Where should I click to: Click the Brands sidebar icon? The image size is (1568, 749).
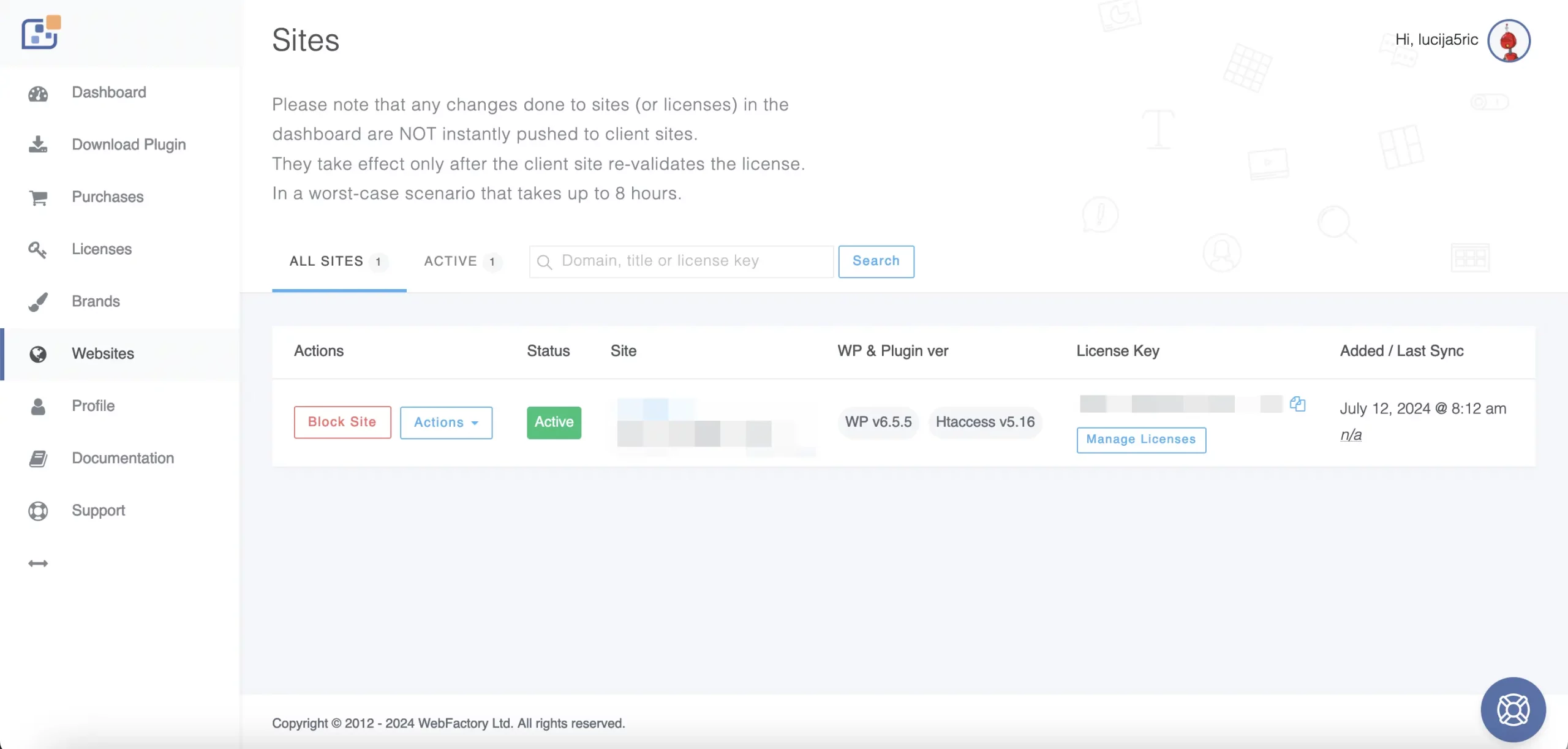pyautogui.click(x=38, y=301)
